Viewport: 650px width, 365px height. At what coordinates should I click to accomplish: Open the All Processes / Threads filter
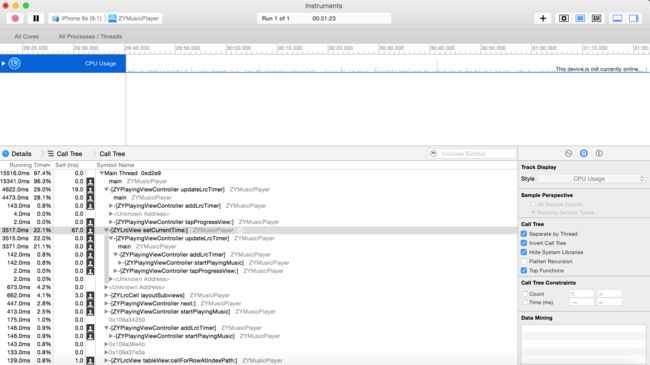click(90, 36)
